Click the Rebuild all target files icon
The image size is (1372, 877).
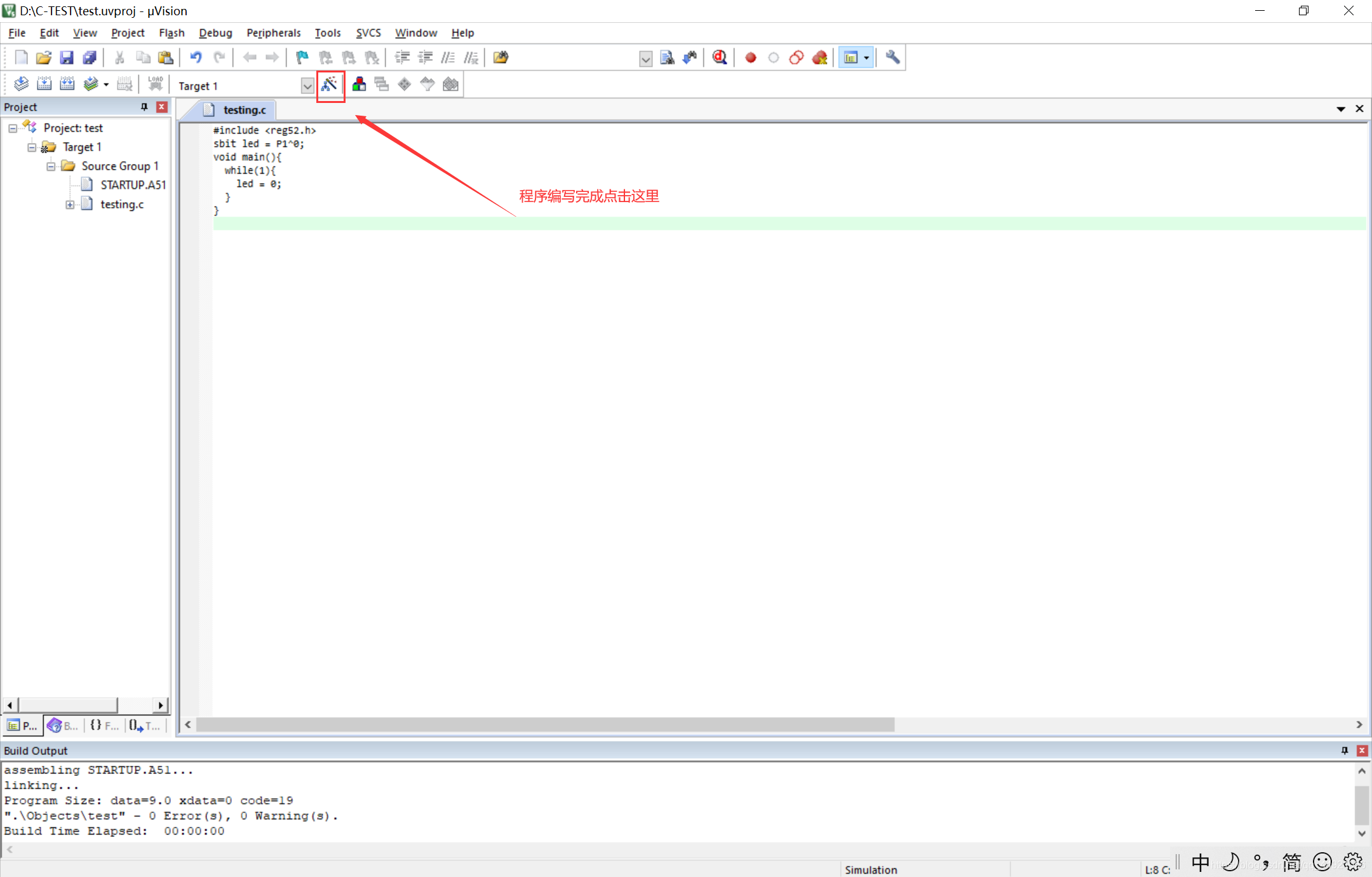coord(67,85)
